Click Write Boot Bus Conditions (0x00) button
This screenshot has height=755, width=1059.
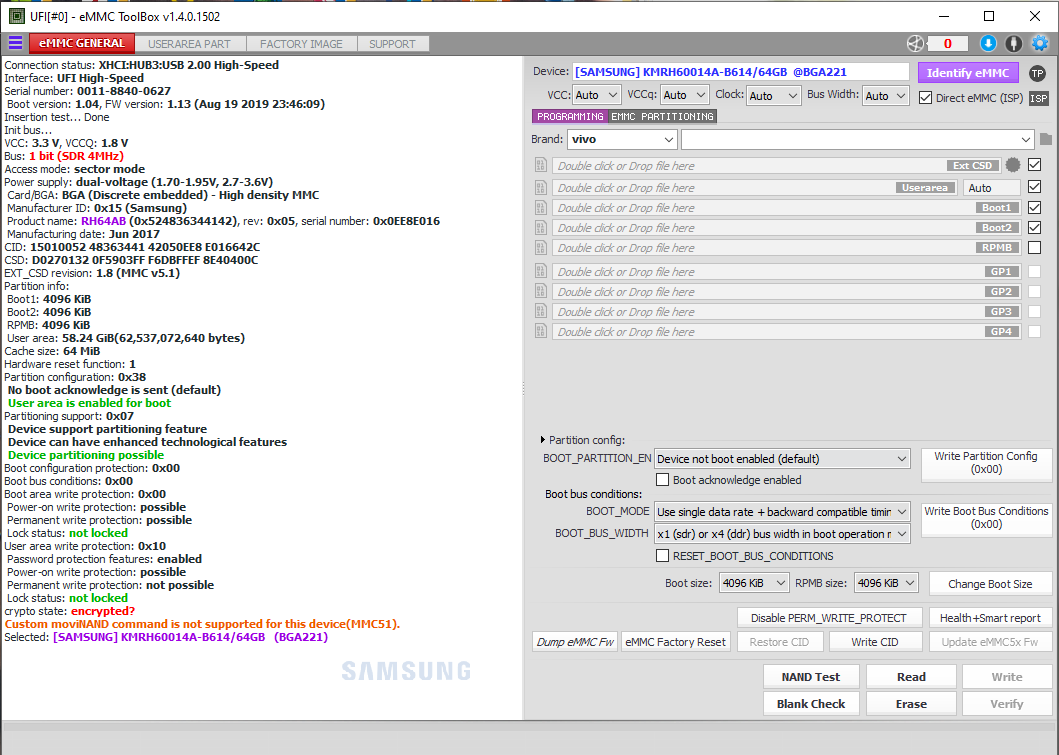coord(986,518)
